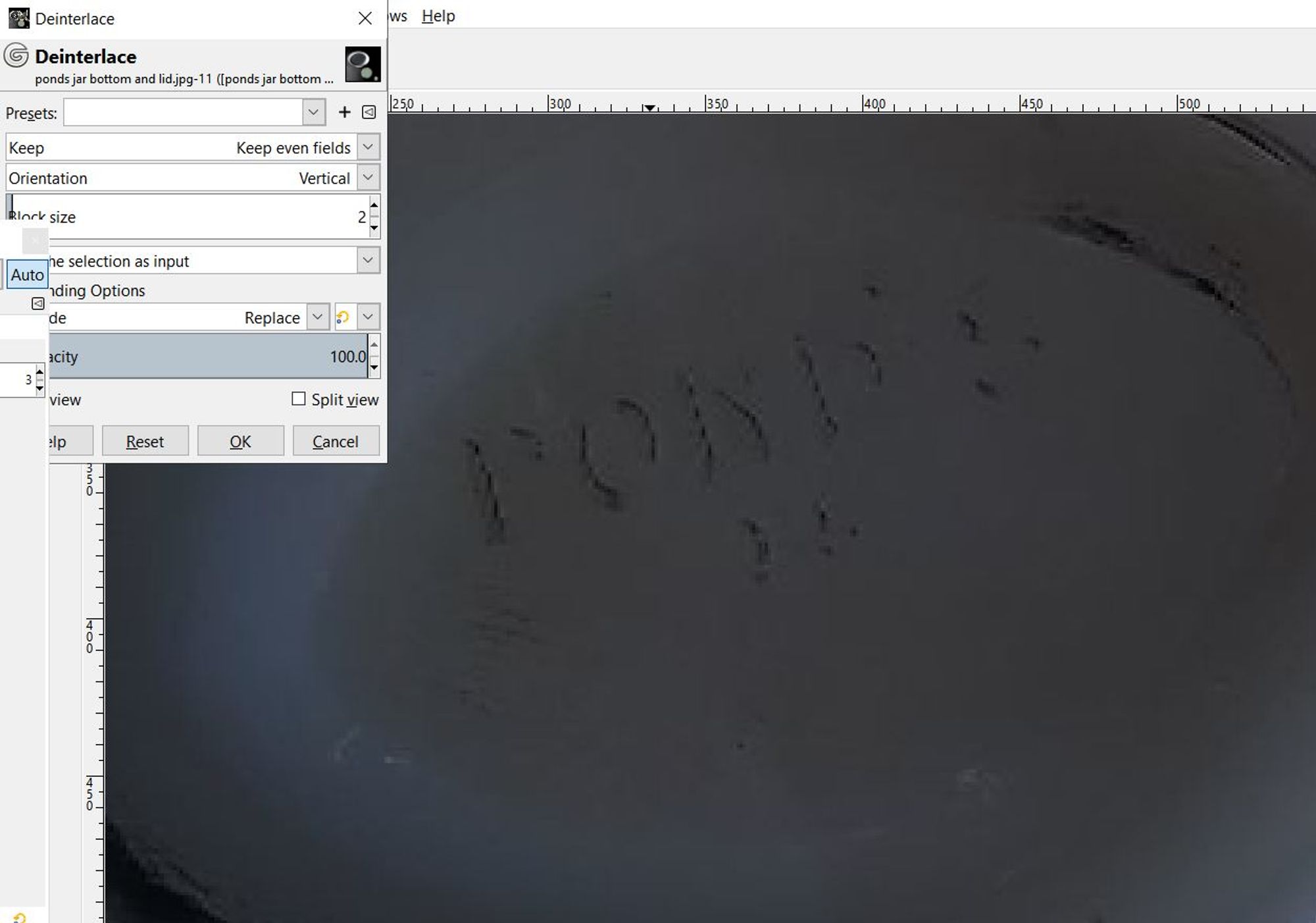The height and width of the screenshot is (923, 1316).
Task: Click the partly hidden Windows menu
Action: point(398,16)
